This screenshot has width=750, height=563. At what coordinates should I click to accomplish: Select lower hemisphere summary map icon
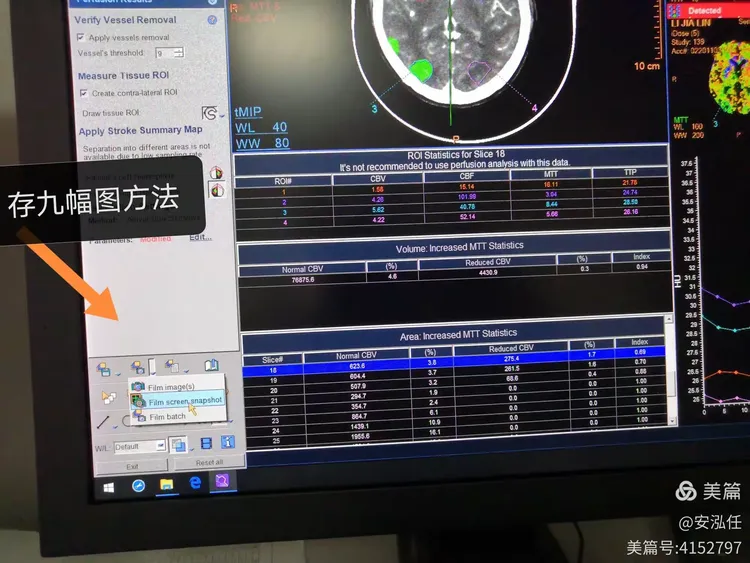217,190
